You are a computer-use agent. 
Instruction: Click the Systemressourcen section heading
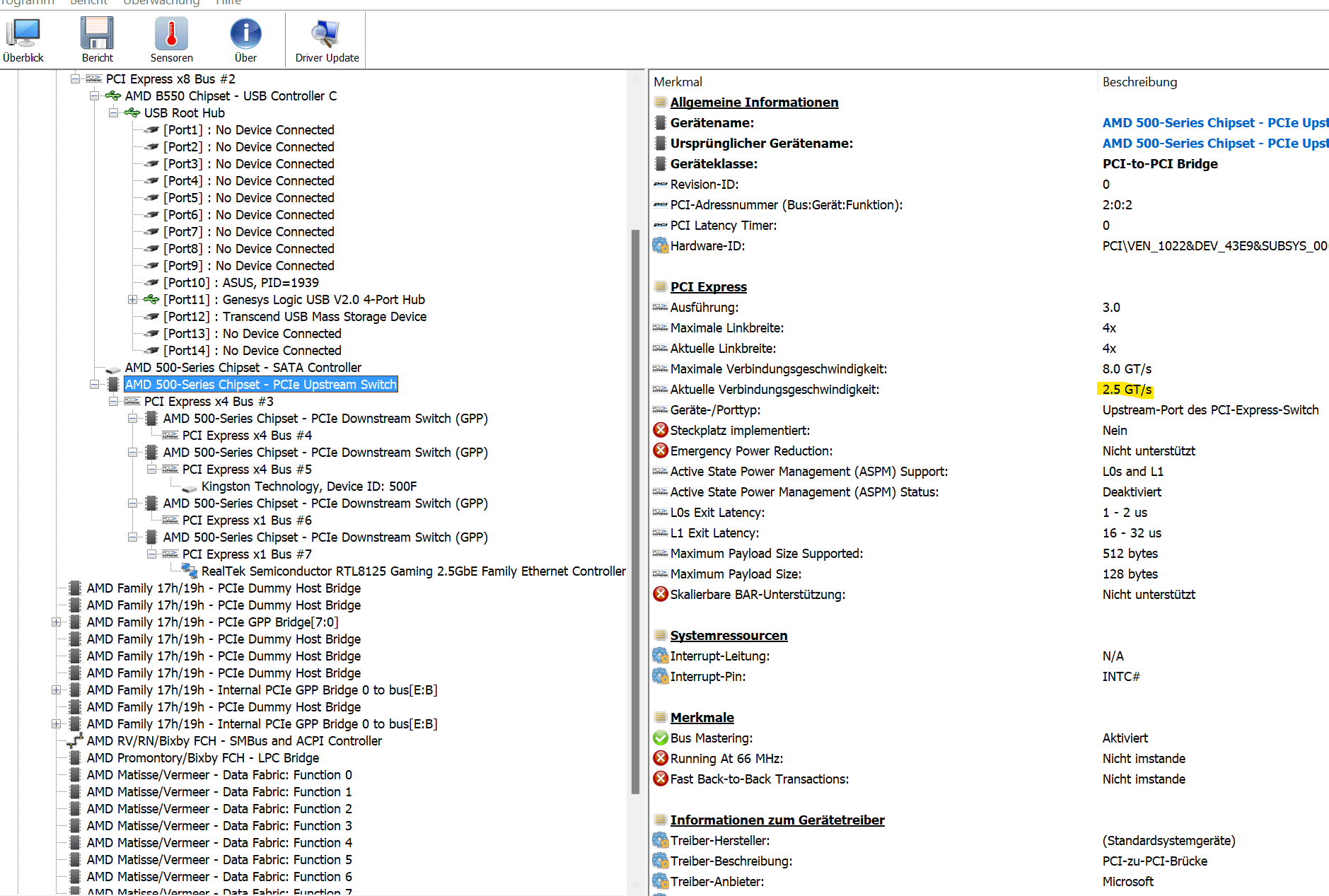coord(729,635)
